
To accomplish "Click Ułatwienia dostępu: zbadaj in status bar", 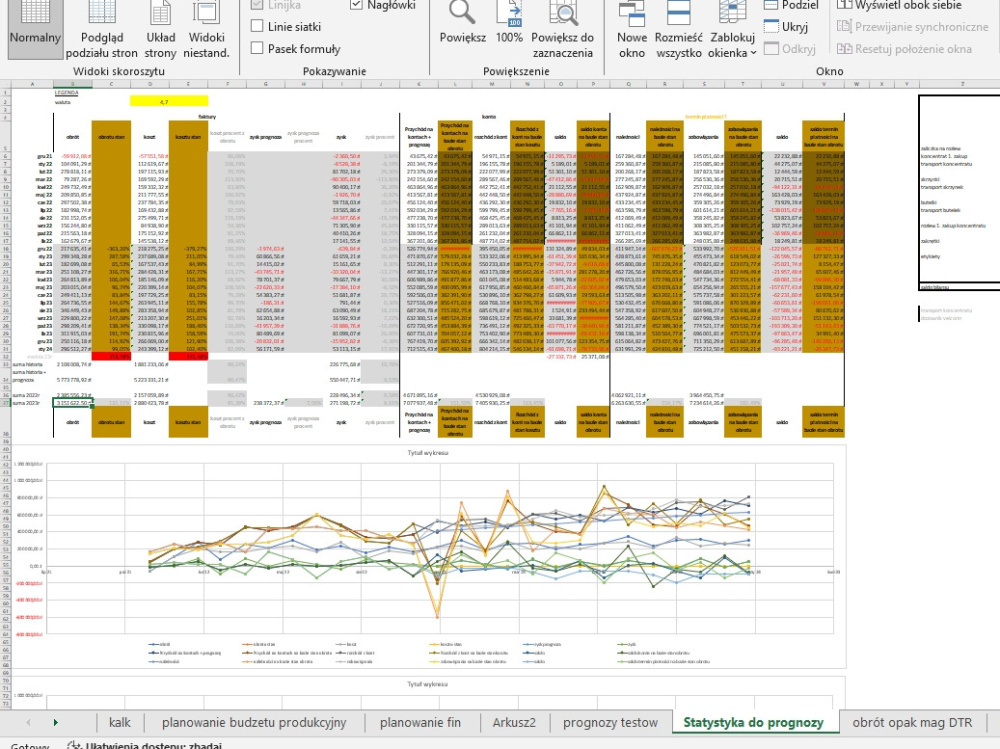I will click(x=145, y=745).
